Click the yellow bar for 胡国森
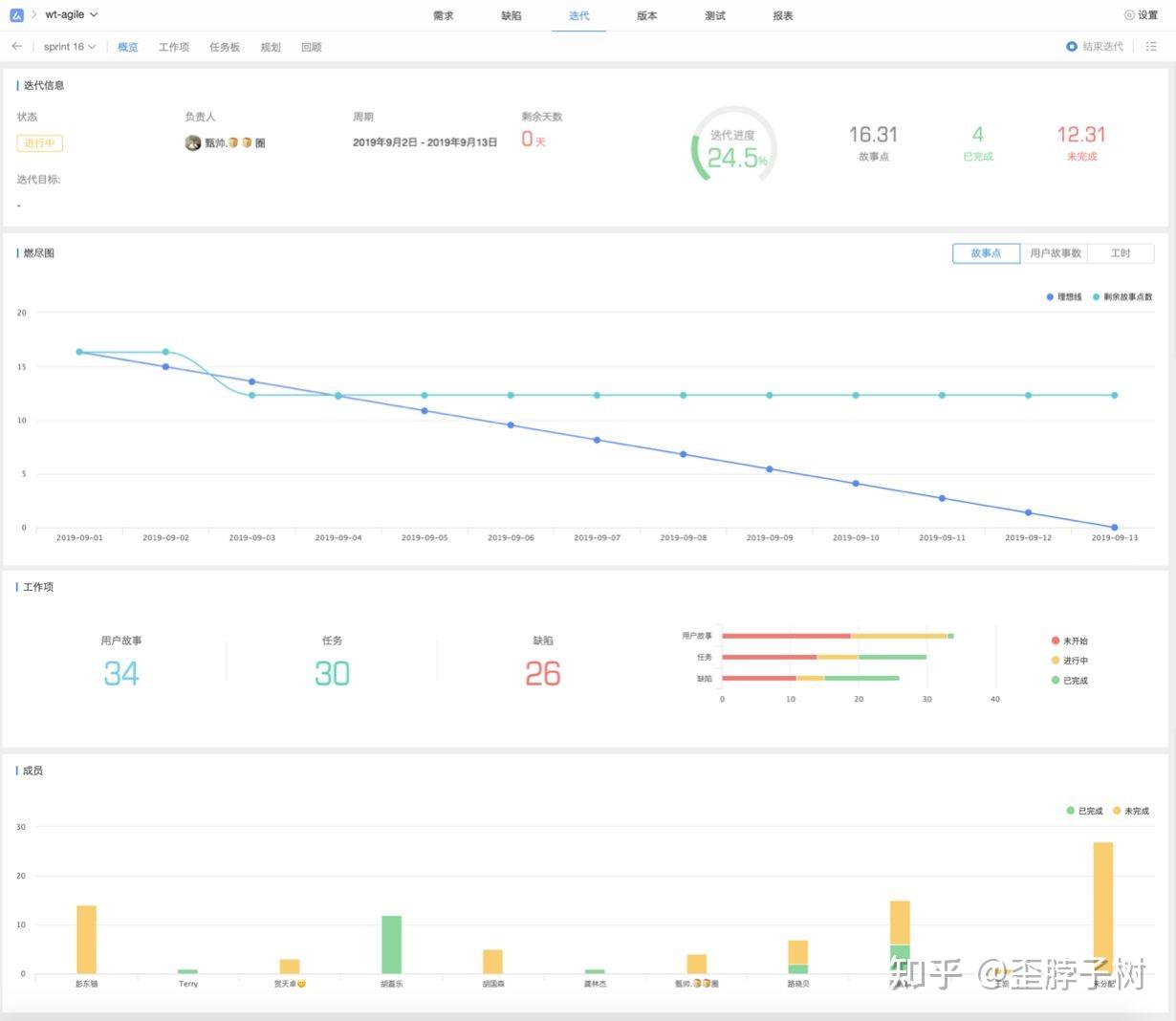The width and height of the screenshot is (1176, 1021). pos(492,962)
